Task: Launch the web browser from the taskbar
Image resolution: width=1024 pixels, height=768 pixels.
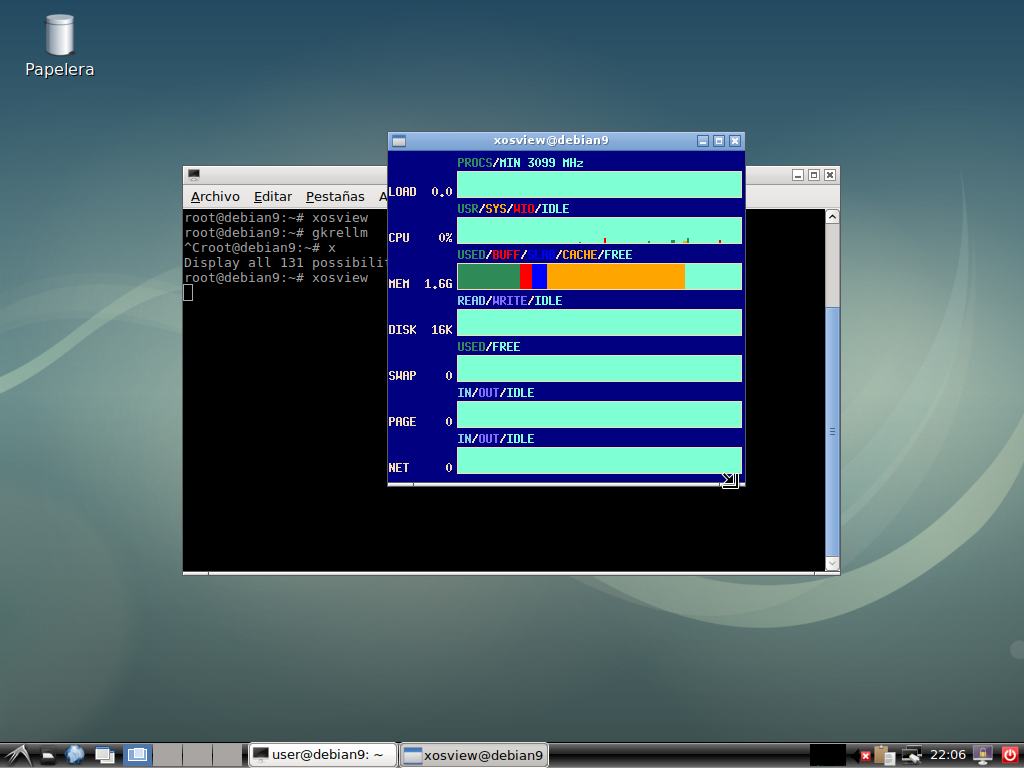Action: 75,755
